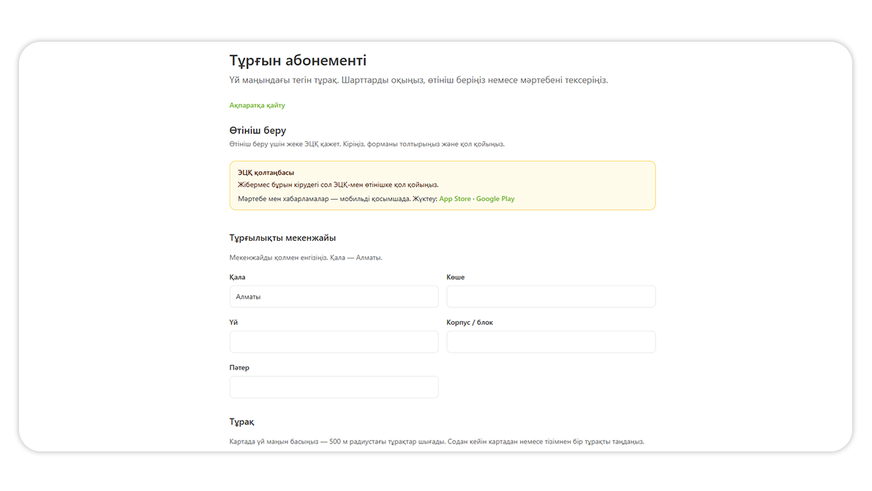Image resolution: width=872 pixels, height=491 pixels.
Task: Select the 'Өтініш беру' section heading
Action: coord(257,130)
